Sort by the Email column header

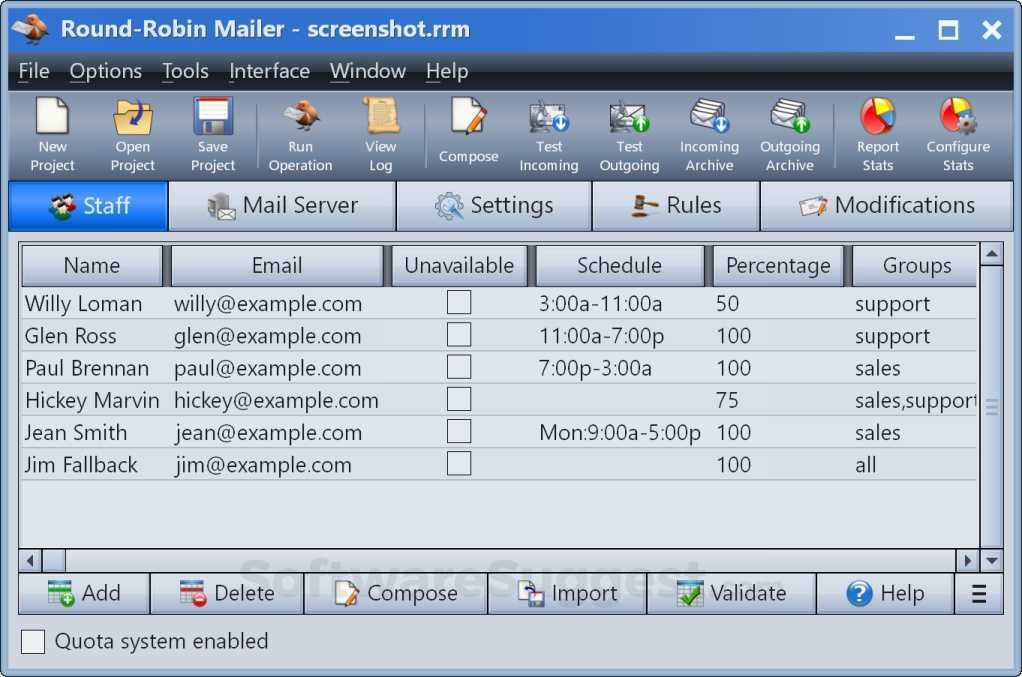pos(277,266)
